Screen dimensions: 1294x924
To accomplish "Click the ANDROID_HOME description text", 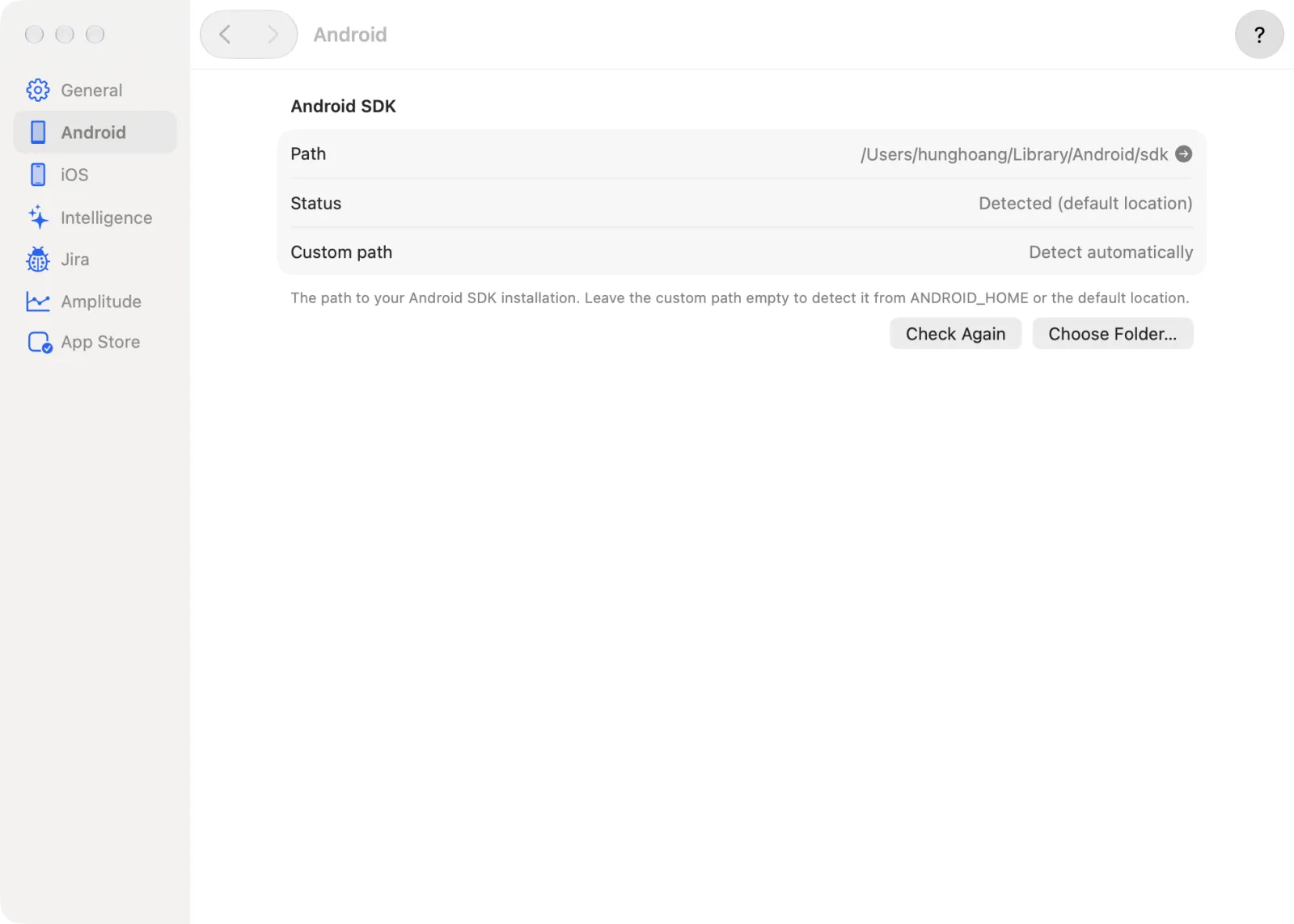I will 740,297.
